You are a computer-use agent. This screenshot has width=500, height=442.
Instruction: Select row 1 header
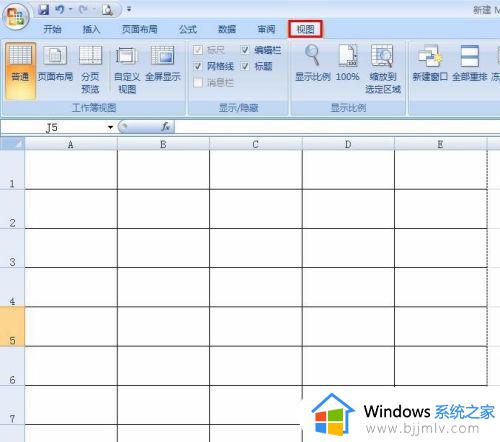click(12, 170)
